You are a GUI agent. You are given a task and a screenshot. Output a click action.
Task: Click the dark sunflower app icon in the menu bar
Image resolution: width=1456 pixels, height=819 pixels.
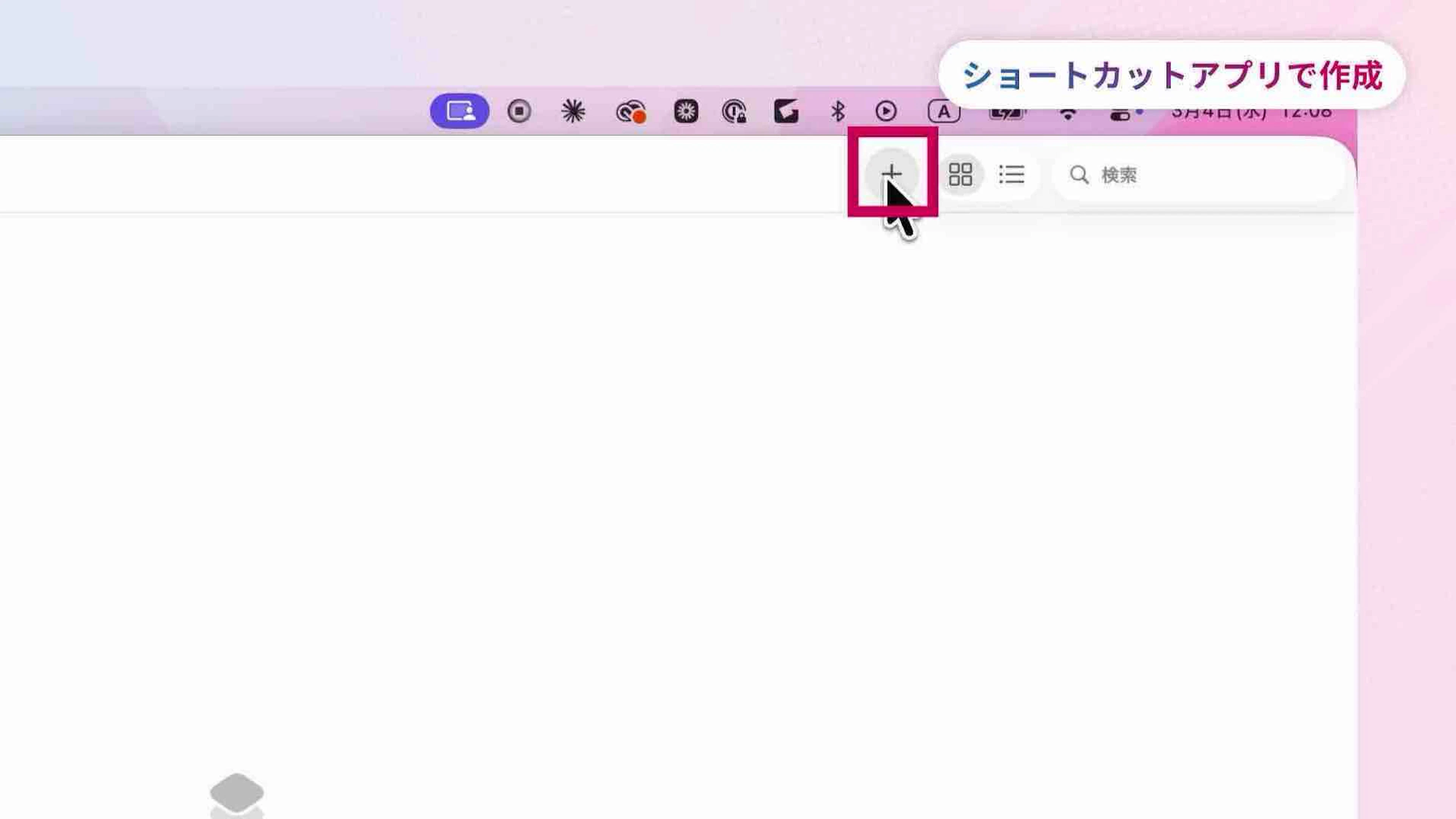click(686, 111)
